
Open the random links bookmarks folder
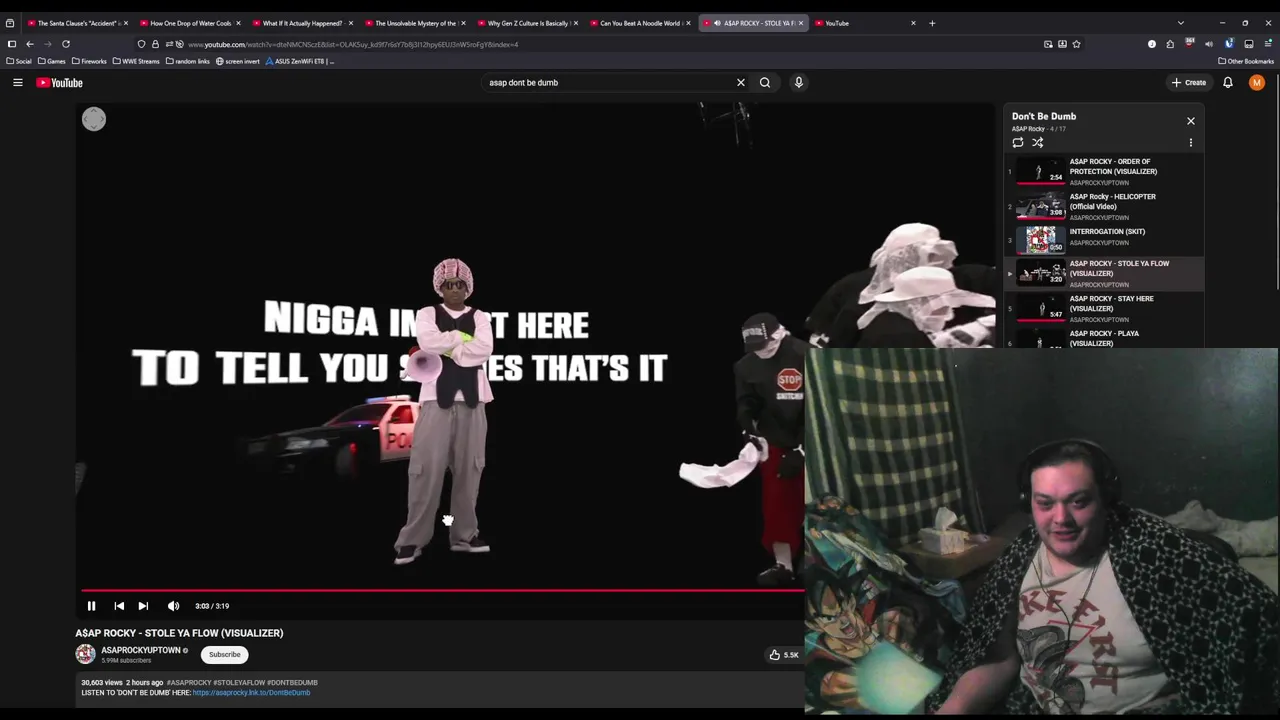coord(187,61)
